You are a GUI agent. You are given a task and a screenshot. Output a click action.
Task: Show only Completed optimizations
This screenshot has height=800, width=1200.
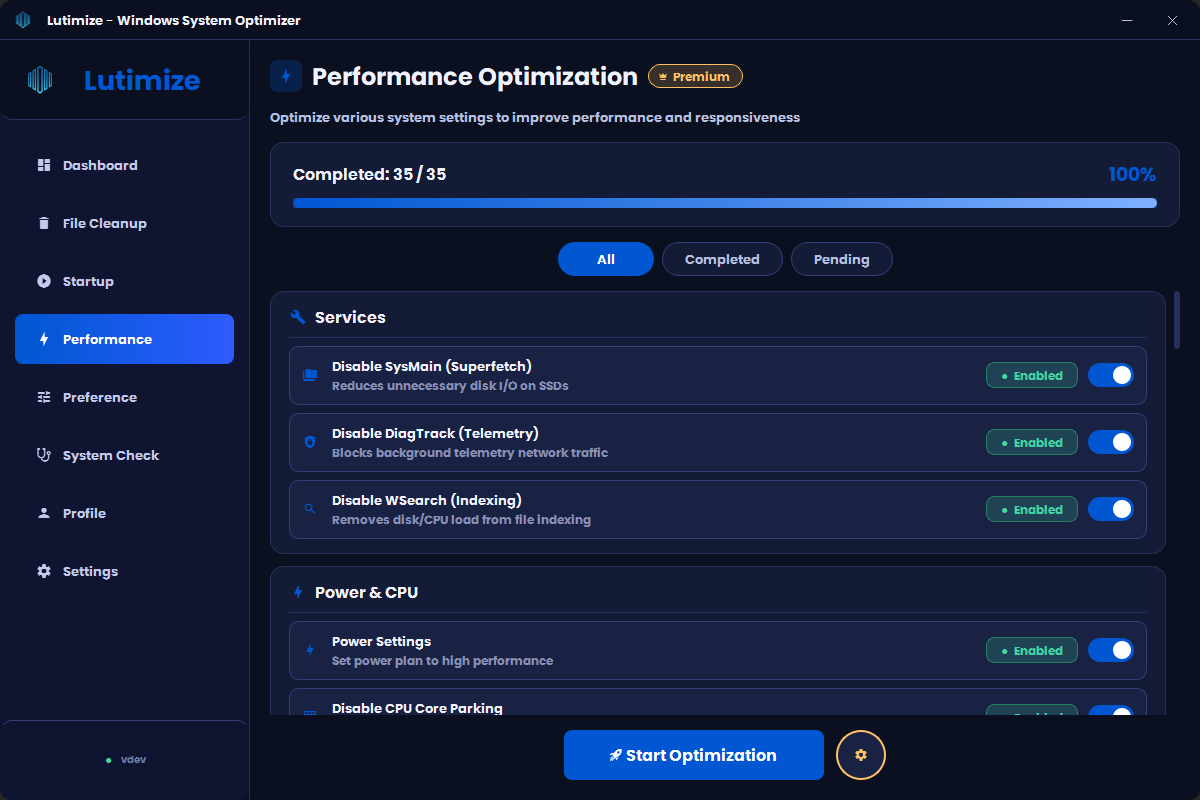pos(722,259)
